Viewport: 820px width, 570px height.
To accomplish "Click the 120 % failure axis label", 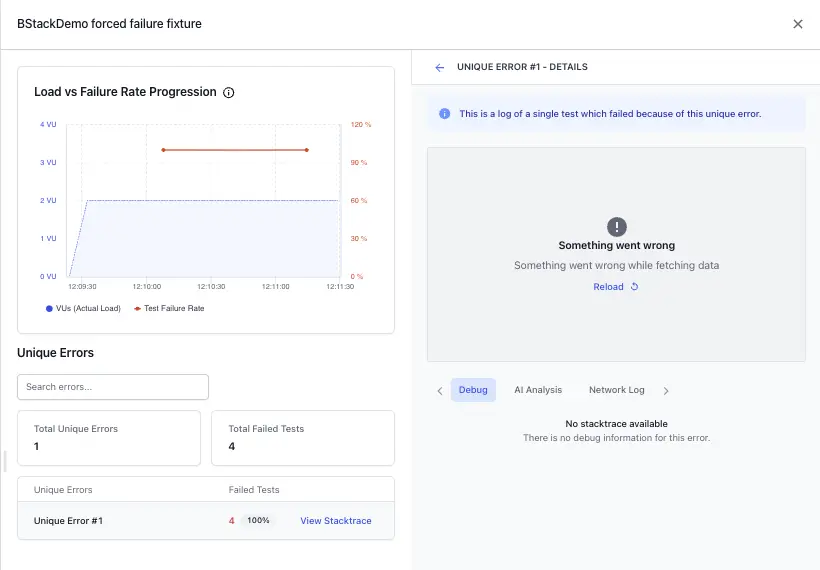I will pyautogui.click(x=361, y=124).
